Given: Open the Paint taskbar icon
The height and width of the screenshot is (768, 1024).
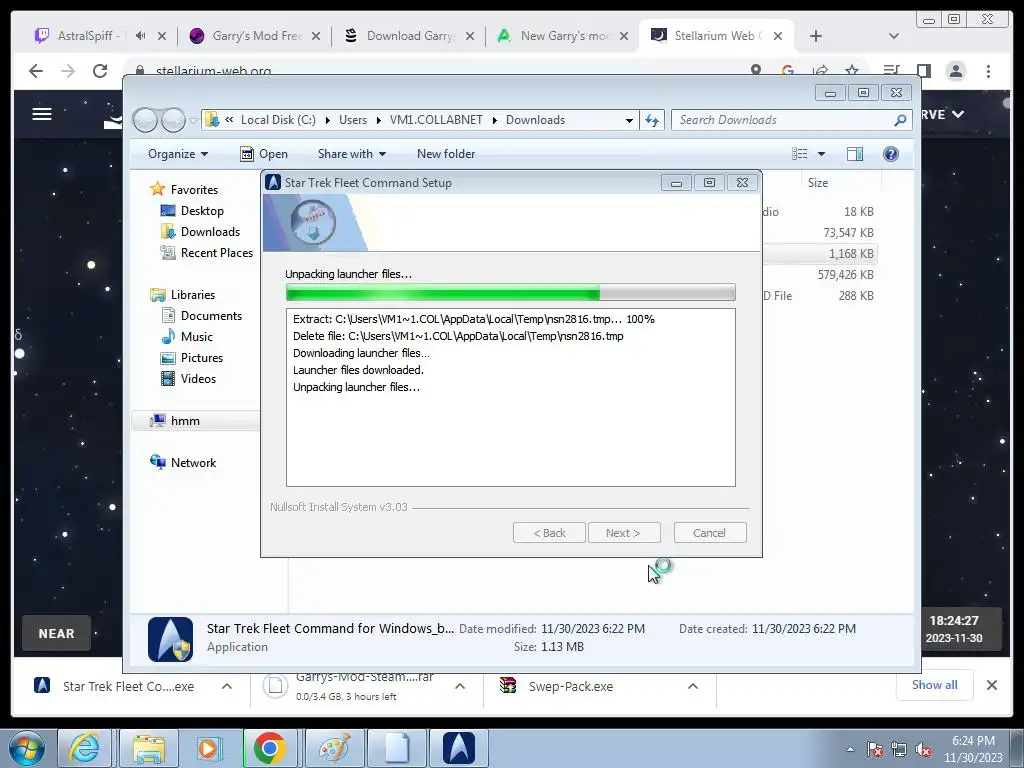Looking at the screenshot, I should tap(334, 748).
